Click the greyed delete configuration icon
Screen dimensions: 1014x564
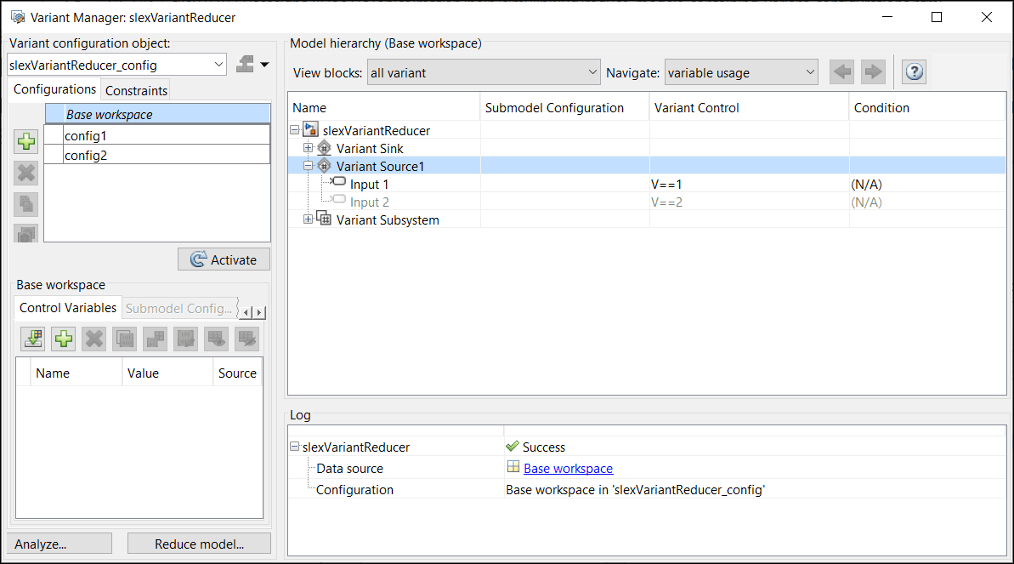[27, 173]
